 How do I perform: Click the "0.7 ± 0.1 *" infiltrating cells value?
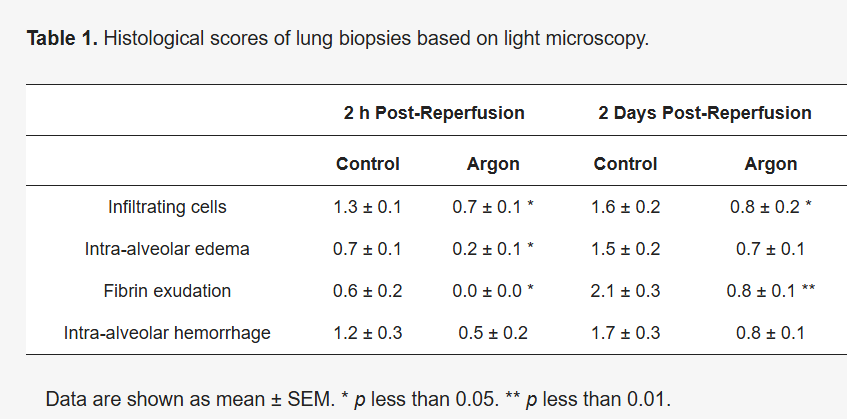493,208
